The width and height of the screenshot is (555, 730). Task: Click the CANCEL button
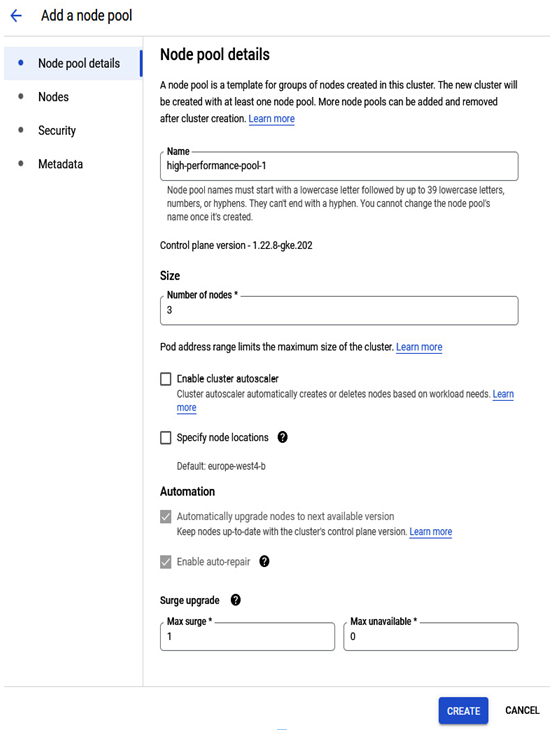[522, 710]
